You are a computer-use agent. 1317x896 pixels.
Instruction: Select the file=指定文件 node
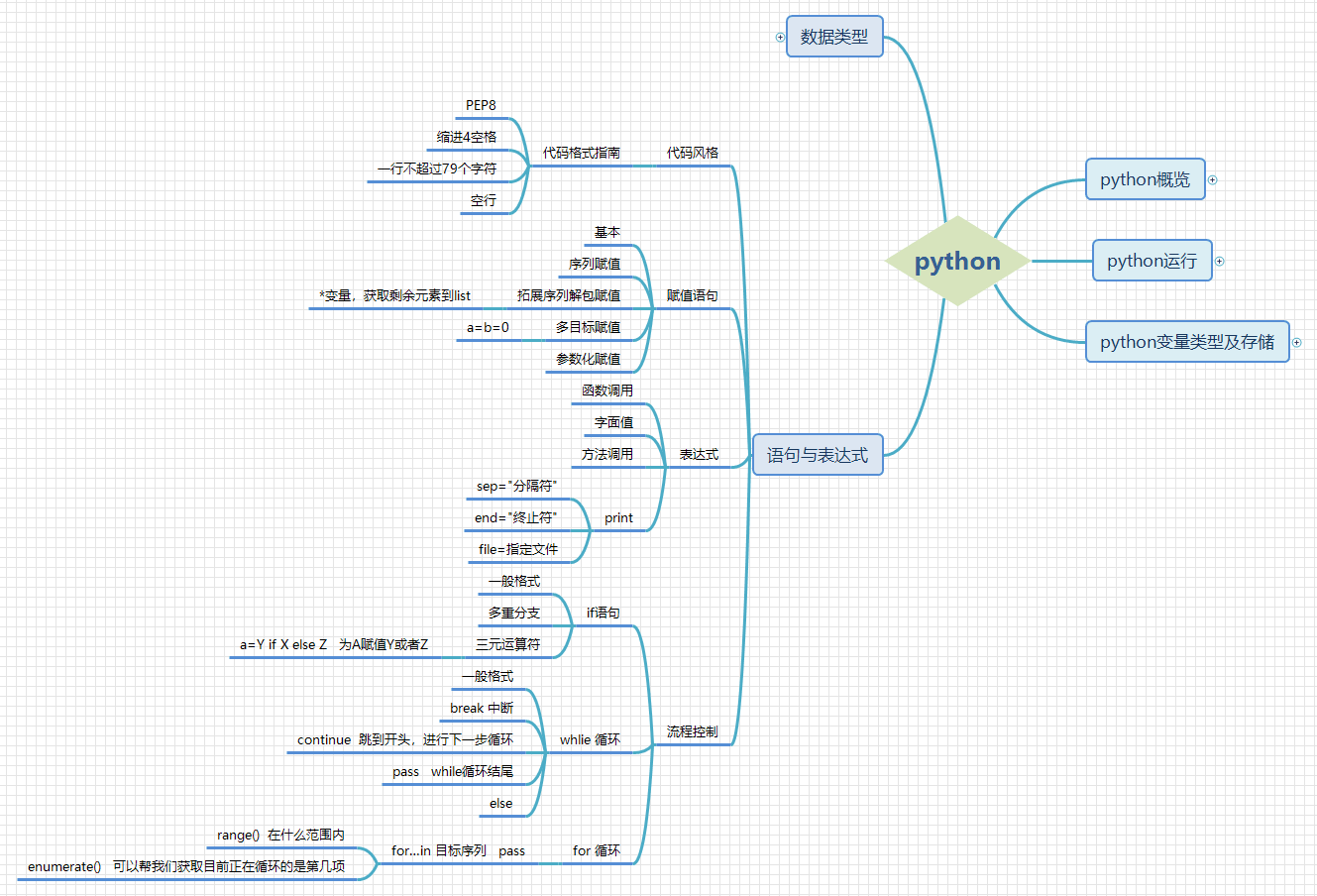click(x=518, y=549)
